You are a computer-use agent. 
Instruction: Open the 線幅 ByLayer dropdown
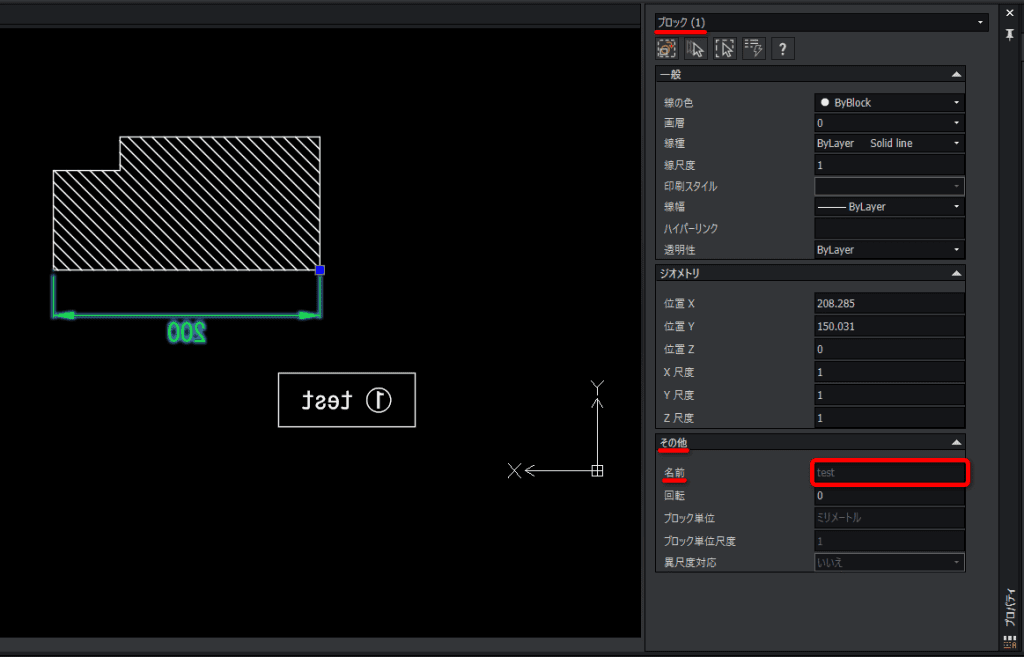(889, 206)
